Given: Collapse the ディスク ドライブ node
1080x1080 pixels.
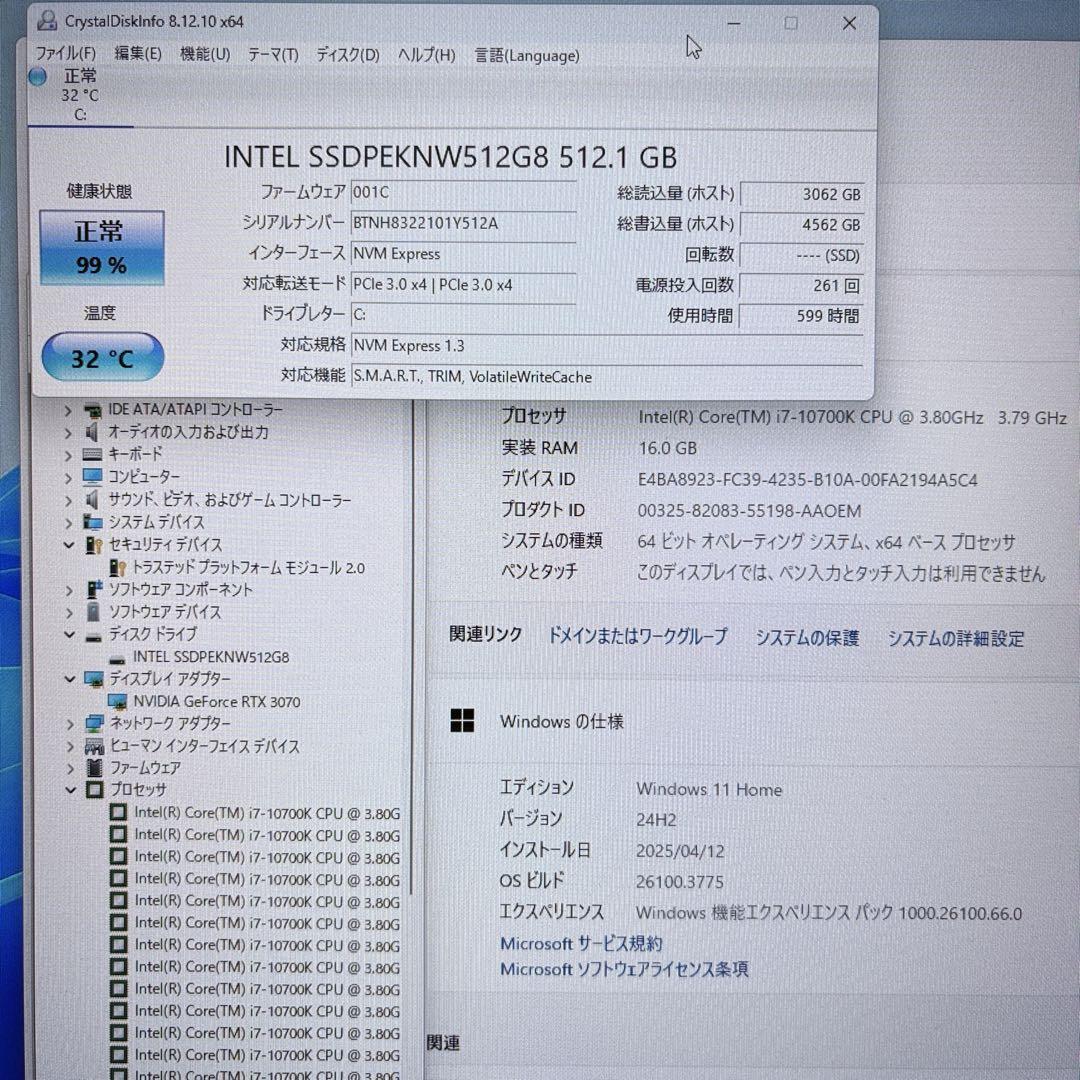Looking at the screenshot, I should pyautogui.click(x=69, y=634).
